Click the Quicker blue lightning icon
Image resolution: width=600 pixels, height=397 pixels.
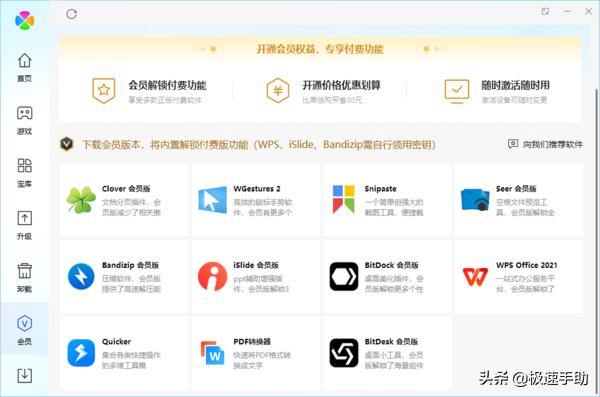click(81, 353)
